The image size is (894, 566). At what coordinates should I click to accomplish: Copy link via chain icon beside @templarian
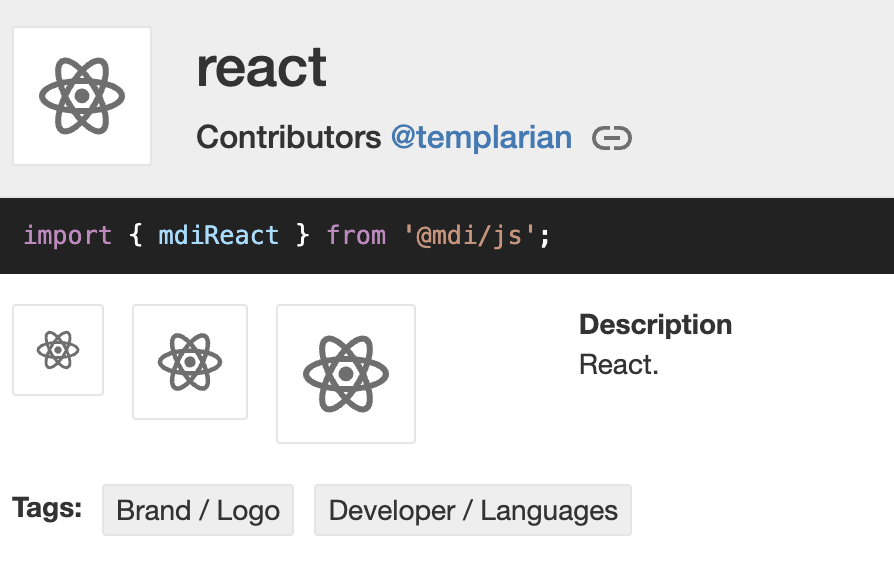(x=612, y=138)
